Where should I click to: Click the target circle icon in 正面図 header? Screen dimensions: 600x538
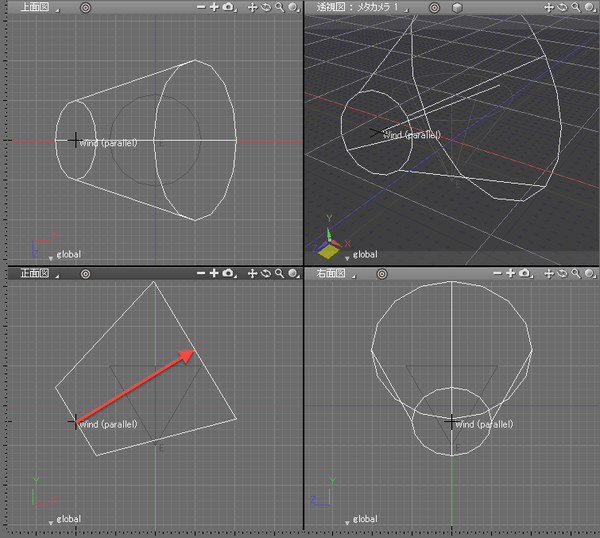[85, 274]
